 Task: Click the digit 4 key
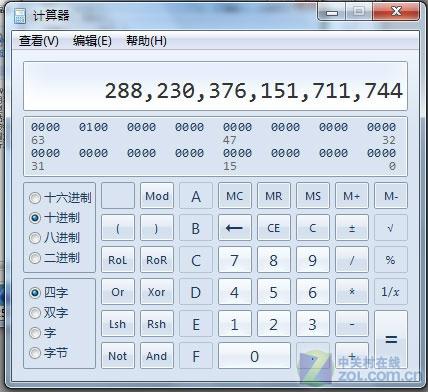(235, 292)
